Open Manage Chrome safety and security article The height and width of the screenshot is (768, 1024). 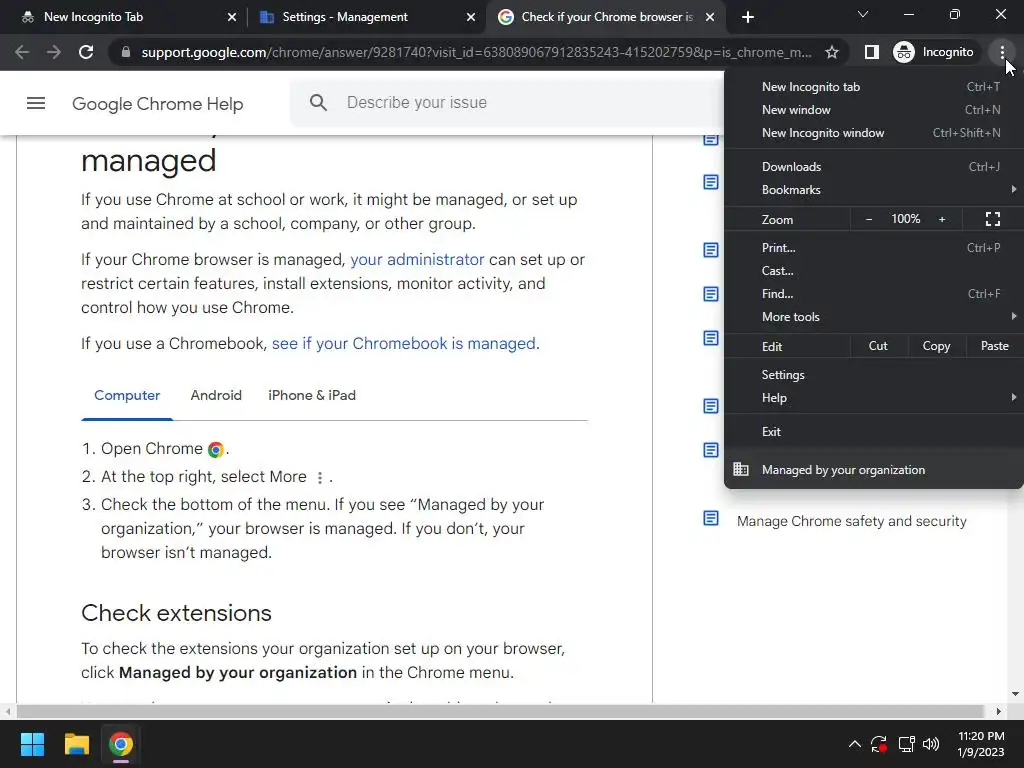click(852, 521)
